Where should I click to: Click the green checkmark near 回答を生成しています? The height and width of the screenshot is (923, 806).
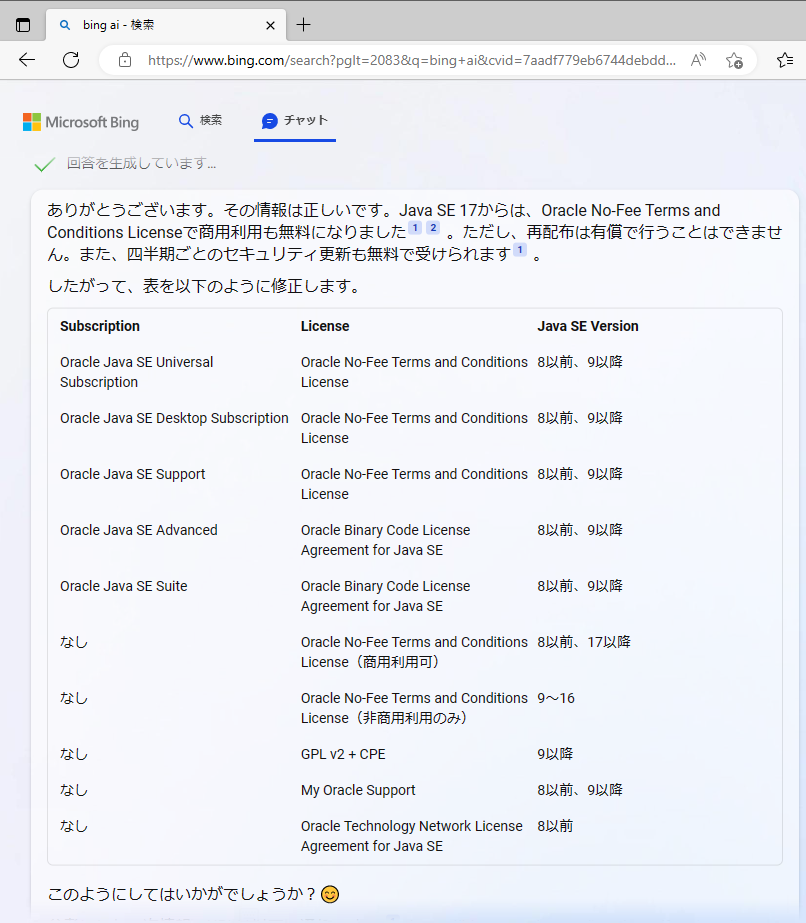45,163
